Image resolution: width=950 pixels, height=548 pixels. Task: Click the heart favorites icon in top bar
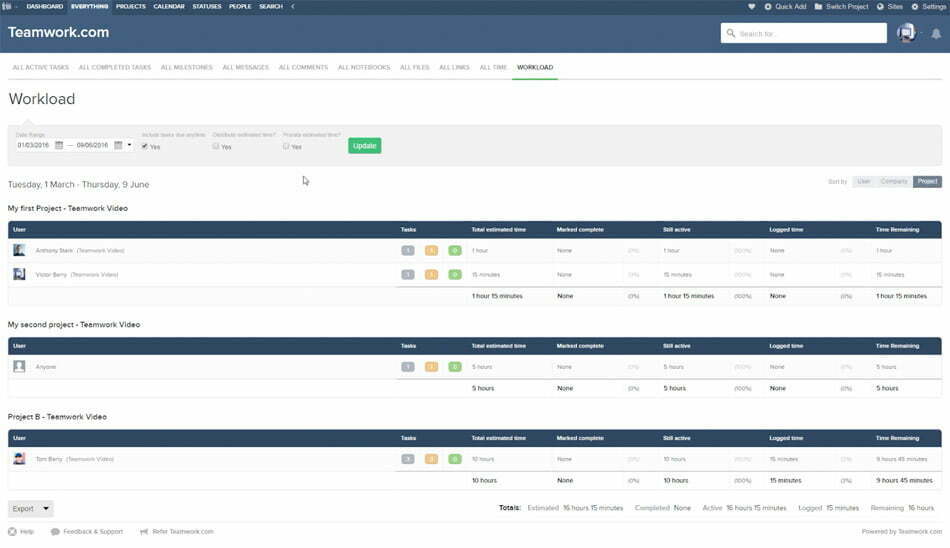tap(751, 6)
